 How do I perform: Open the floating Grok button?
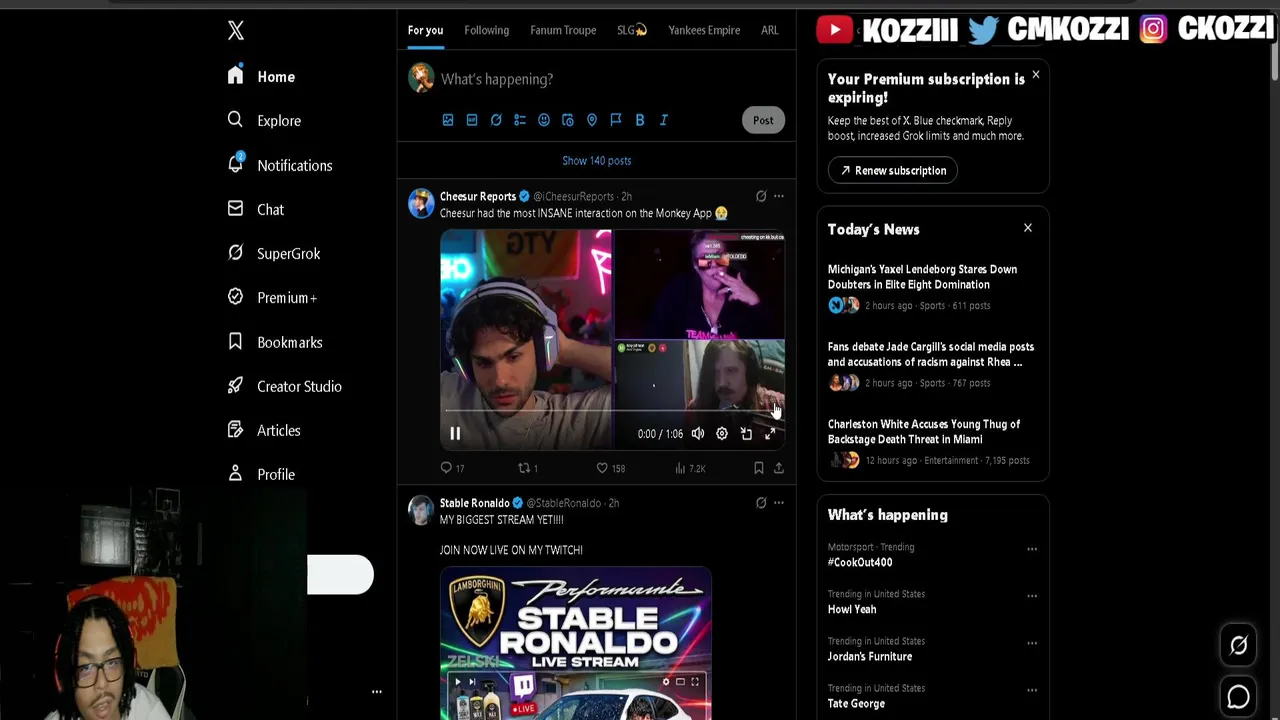coord(1238,646)
